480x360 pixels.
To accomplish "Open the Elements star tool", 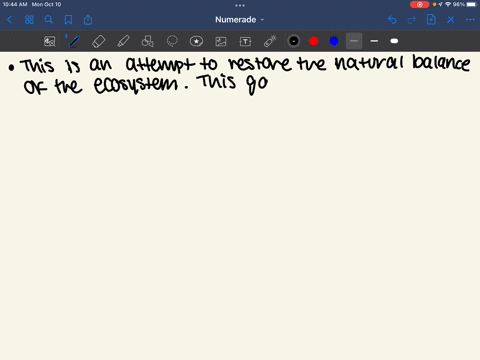I will (196, 41).
